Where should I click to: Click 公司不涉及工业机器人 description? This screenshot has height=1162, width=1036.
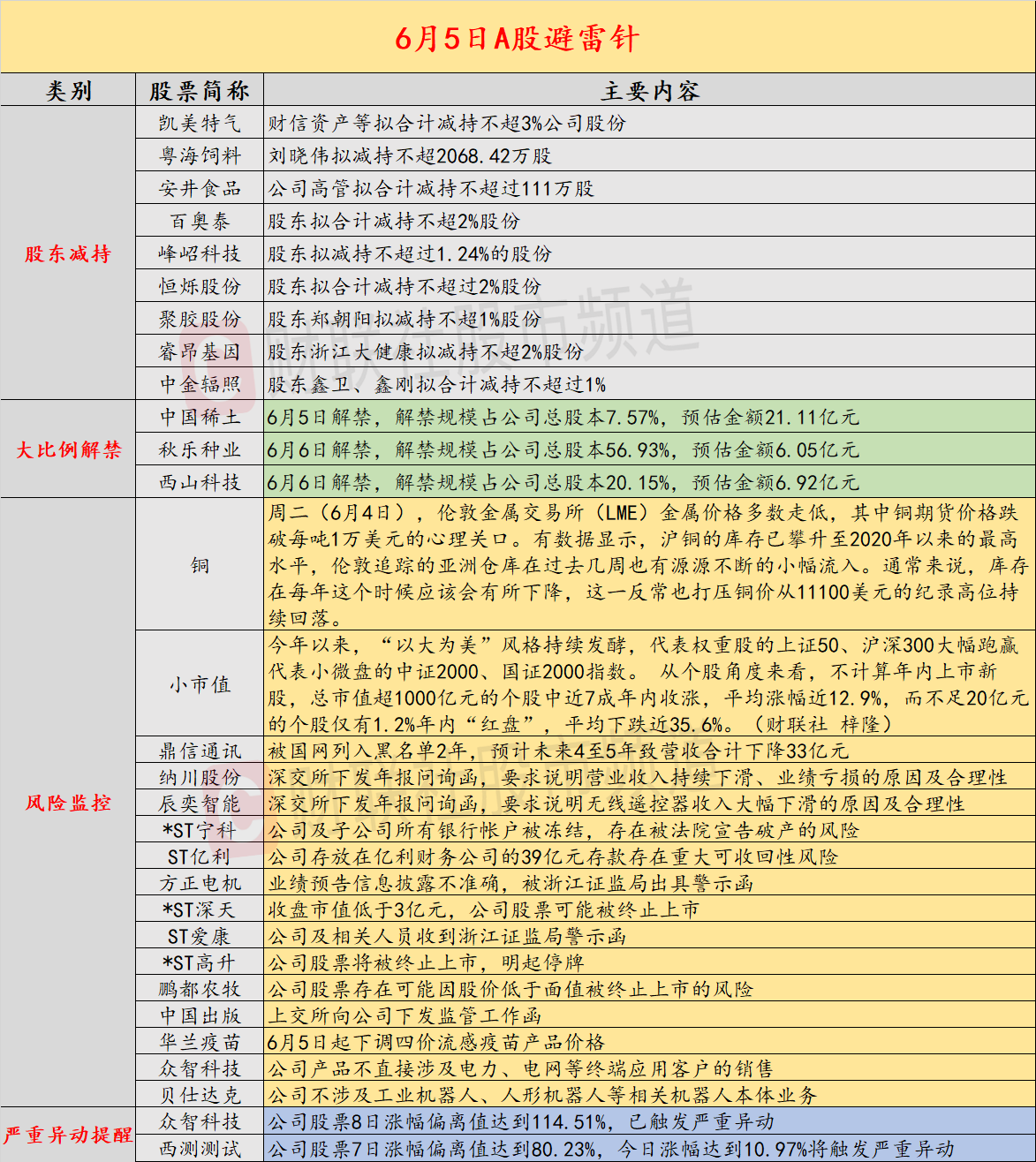[543, 1096]
